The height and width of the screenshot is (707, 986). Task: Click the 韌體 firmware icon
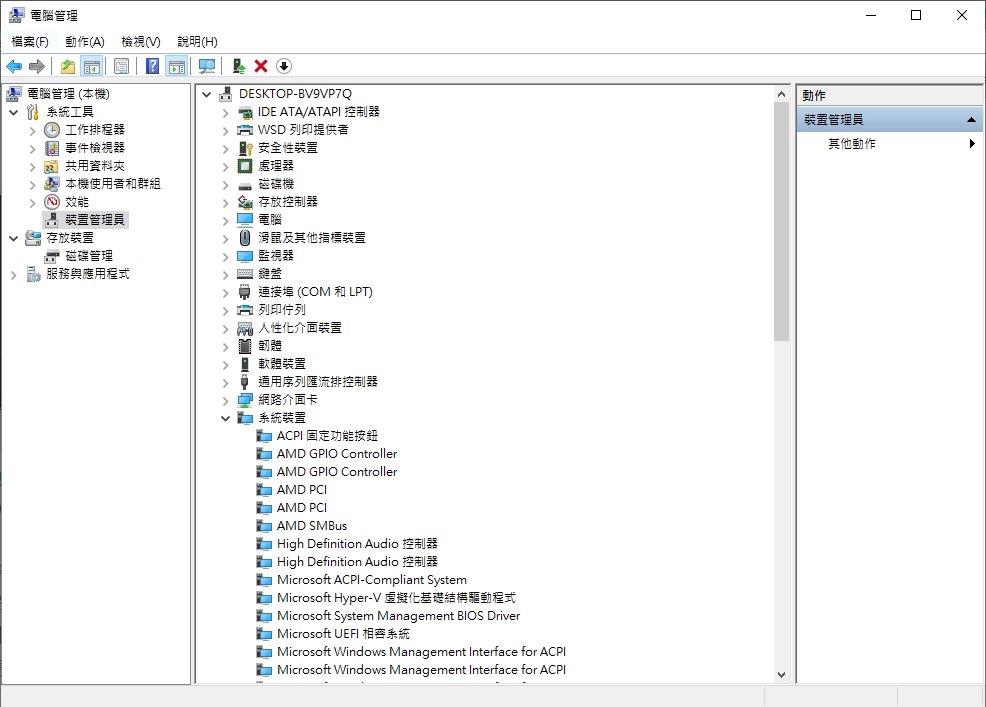[245, 346]
